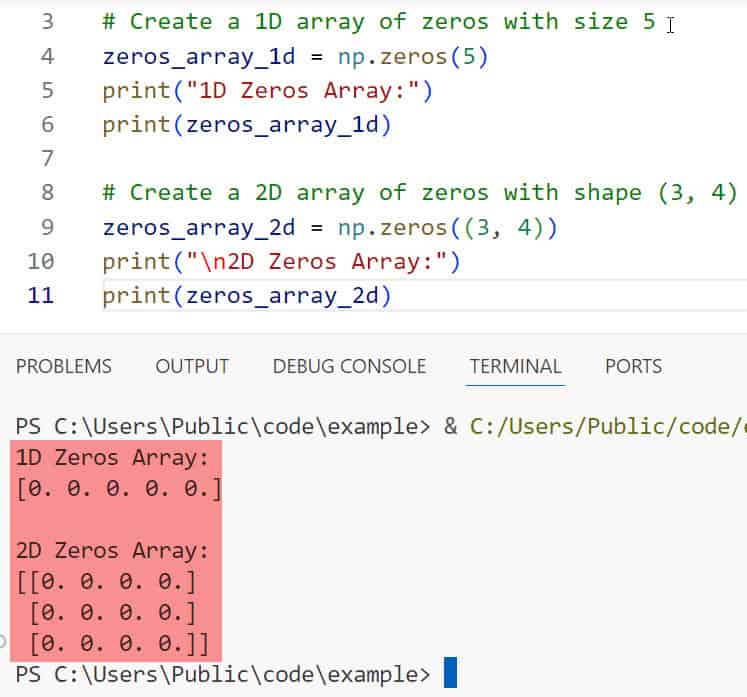Select line number 4 in the gutter
Image resolution: width=747 pixels, height=697 pixels.
point(47,56)
